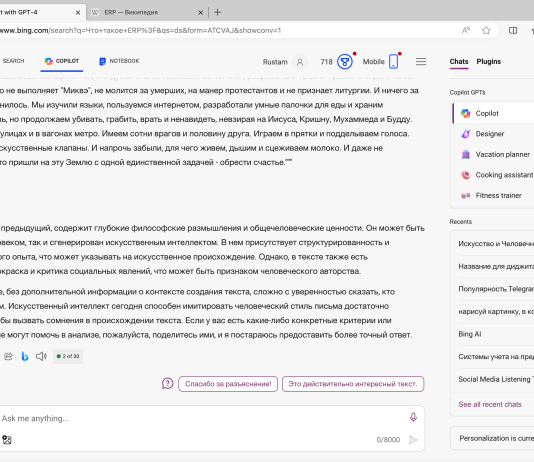Add page to favorites with star icon
This screenshot has width=534, height=462.
coord(486,30)
